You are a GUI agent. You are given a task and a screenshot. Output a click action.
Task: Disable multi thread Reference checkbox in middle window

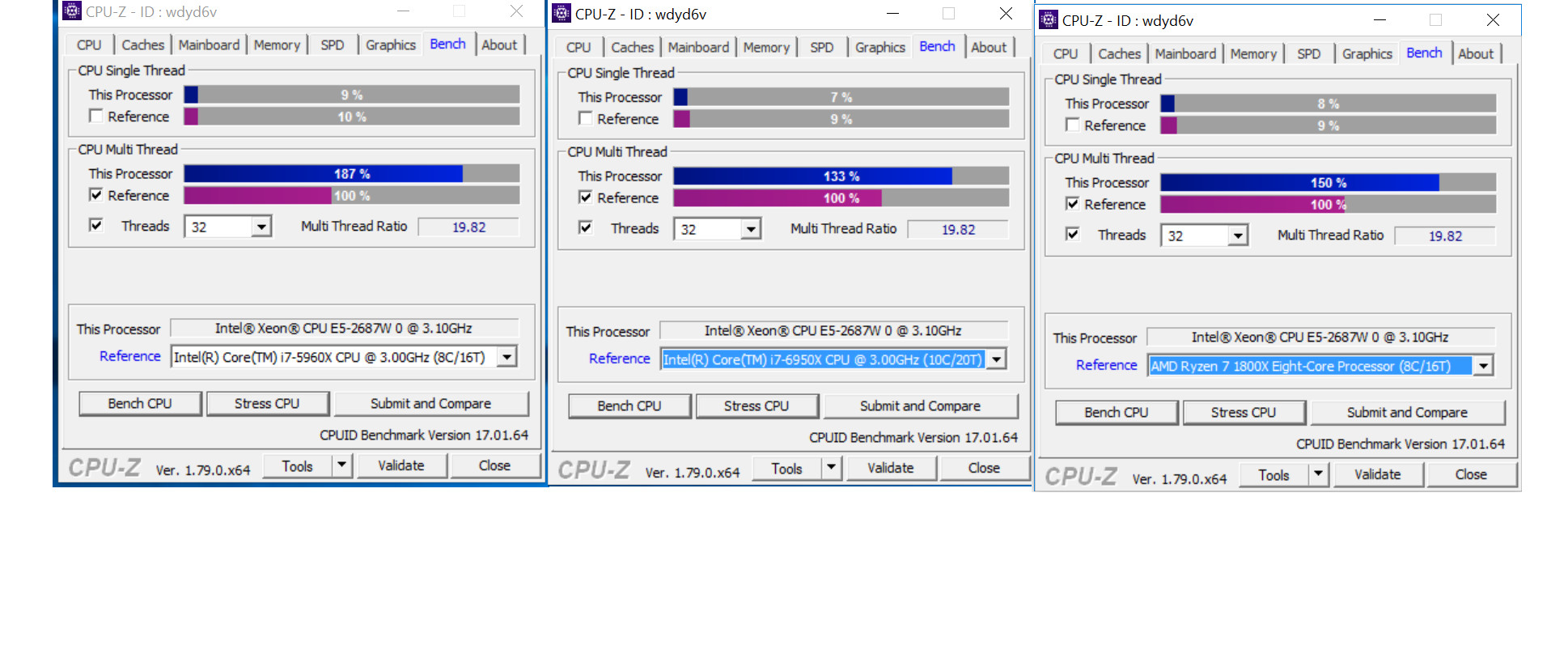click(x=585, y=198)
